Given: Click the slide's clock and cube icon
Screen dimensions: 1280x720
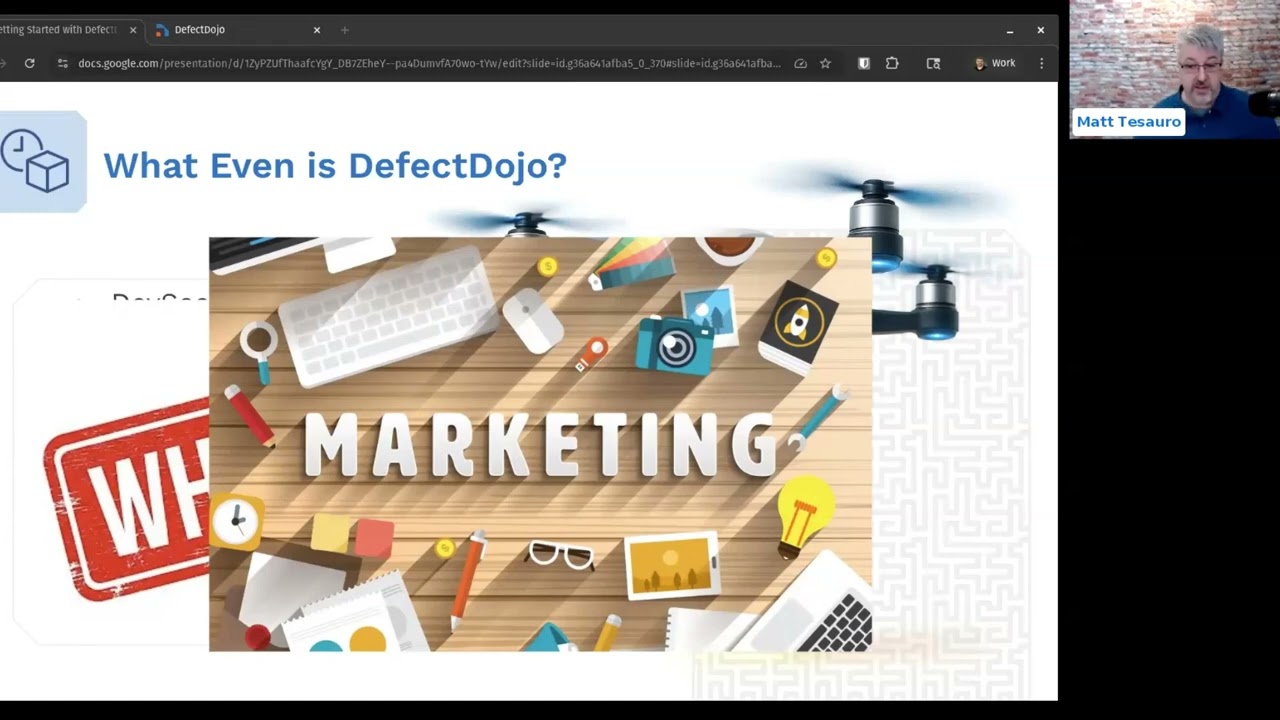Looking at the screenshot, I should click(40, 161).
